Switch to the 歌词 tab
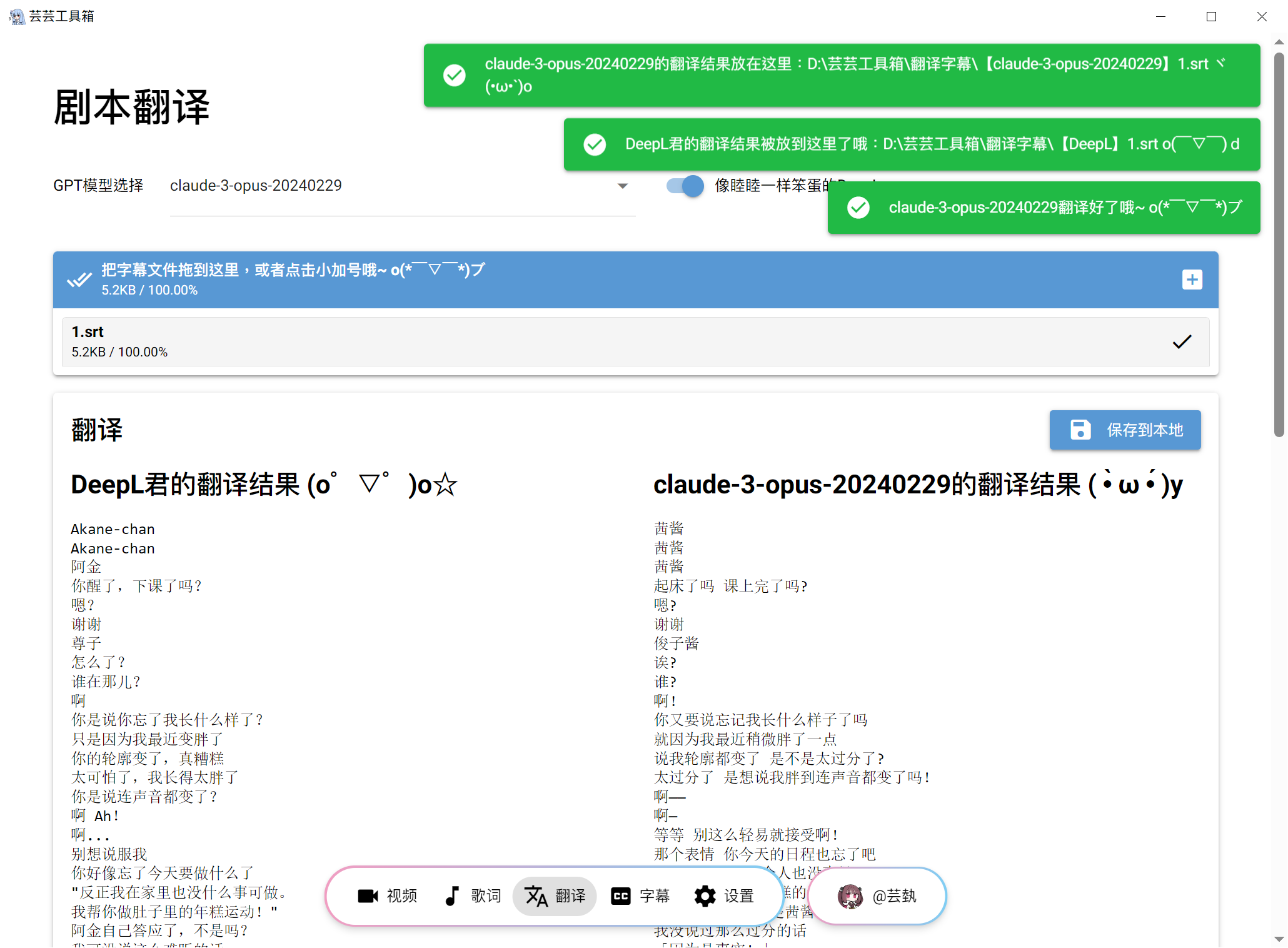 coord(472,896)
